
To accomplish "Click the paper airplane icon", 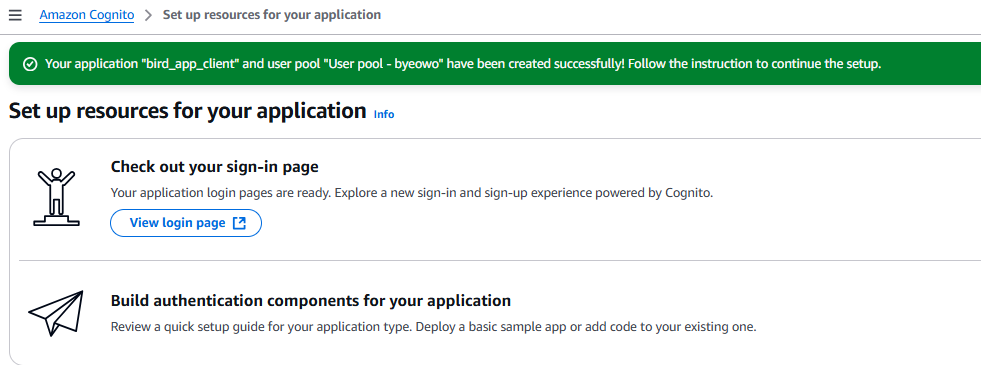I will [x=56, y=313].
